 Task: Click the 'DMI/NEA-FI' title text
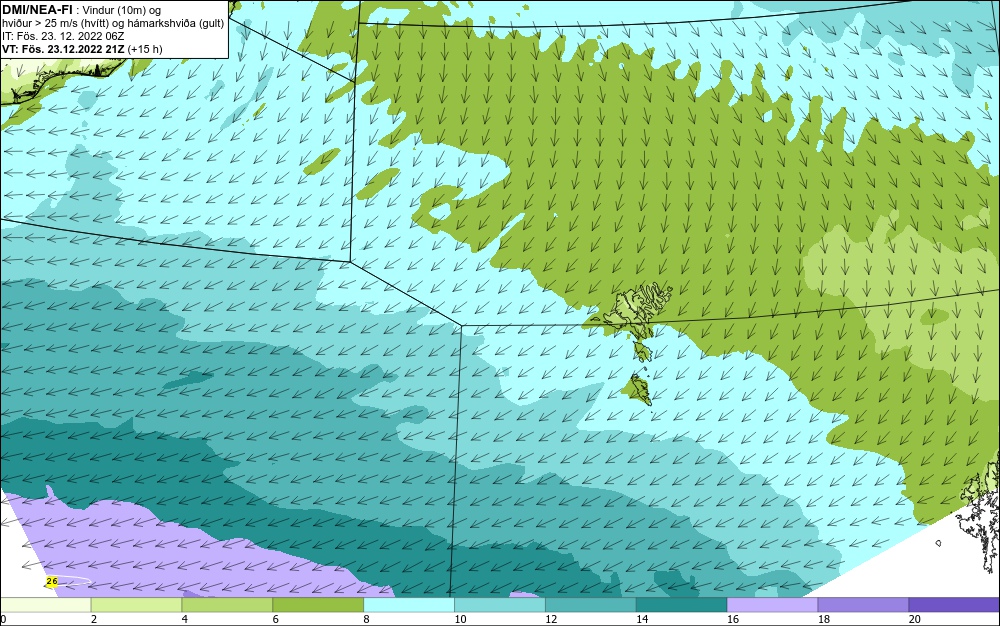point(37,9)
